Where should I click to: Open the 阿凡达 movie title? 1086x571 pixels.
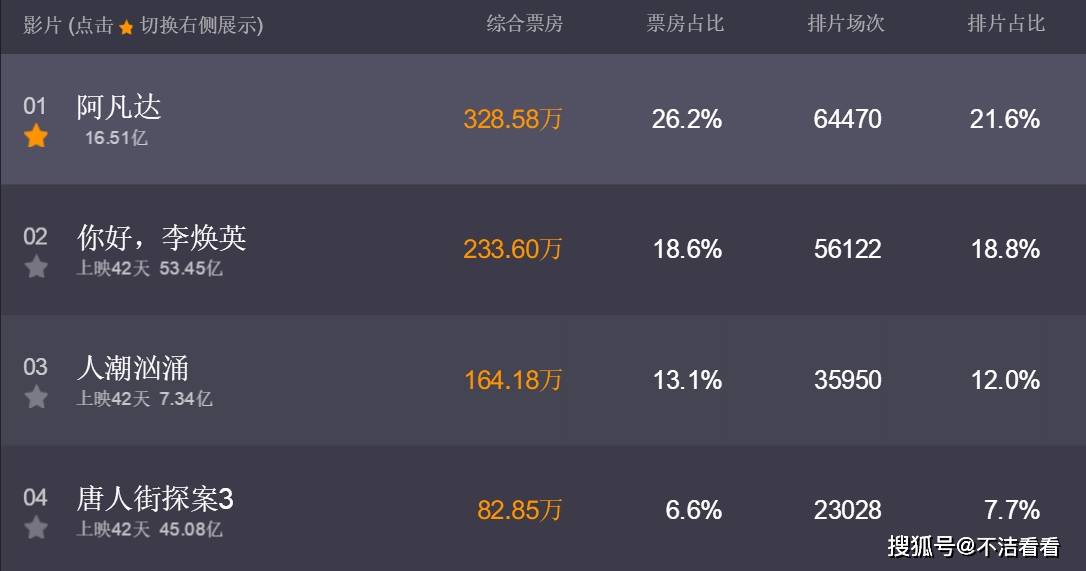(x=118, y=107)
